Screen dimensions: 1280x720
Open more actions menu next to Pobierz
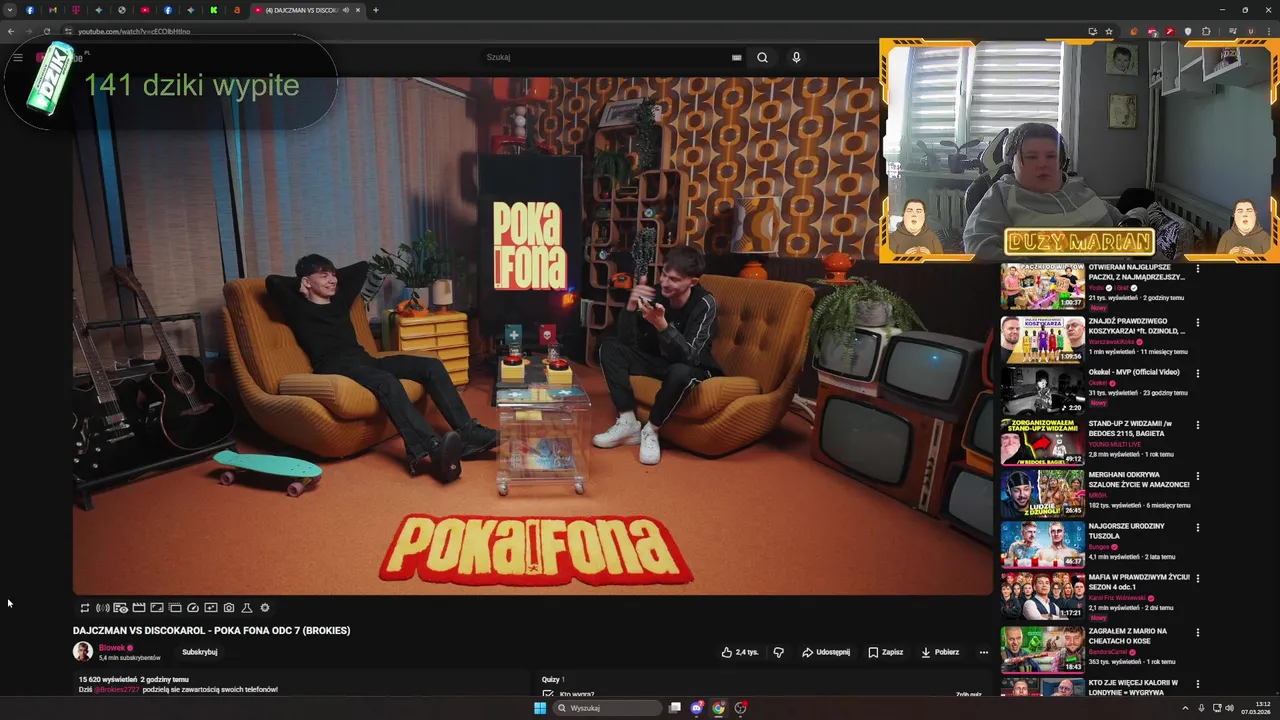click(x=984, y=652)
